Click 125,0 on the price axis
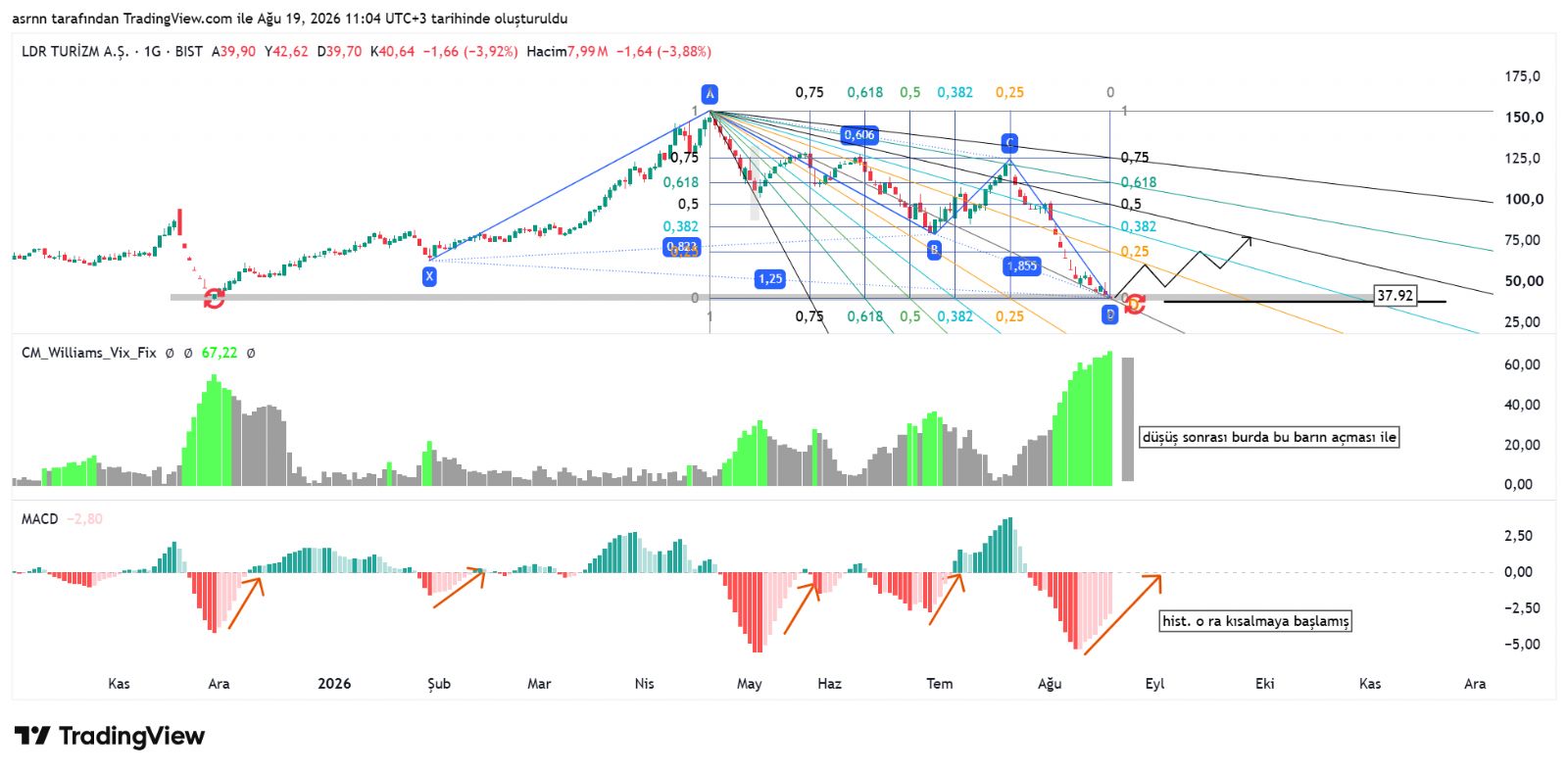Screen dimensions: 1568x772 pyautogui.click(x=1522, y=159)
